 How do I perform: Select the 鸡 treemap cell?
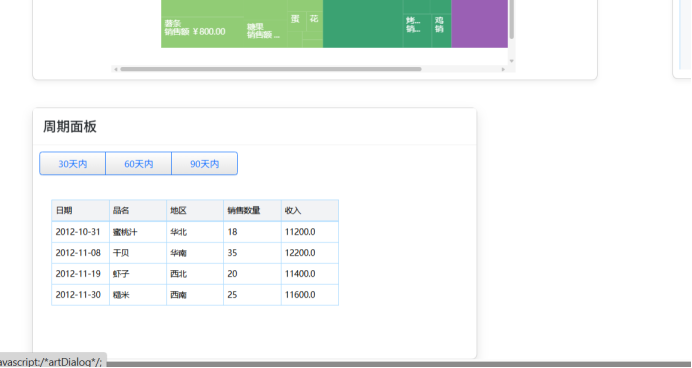[x=441, y=30]
